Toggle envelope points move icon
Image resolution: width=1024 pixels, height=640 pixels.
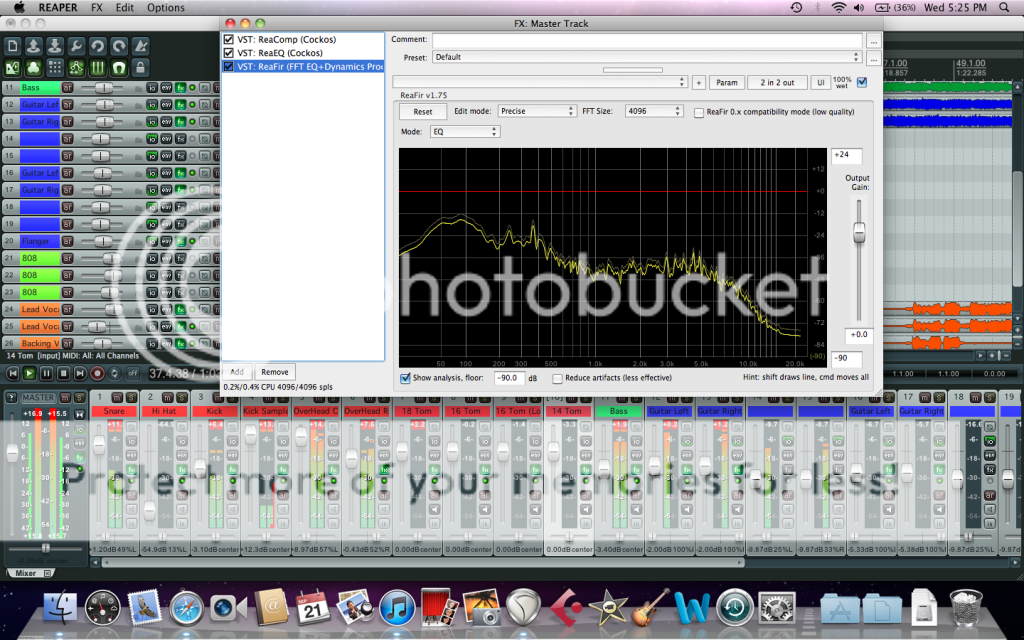tap(76, 67)
